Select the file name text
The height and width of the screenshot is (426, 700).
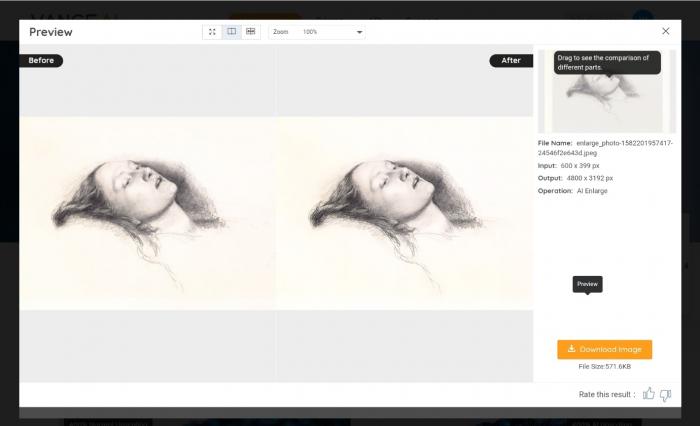coord(605,148)
